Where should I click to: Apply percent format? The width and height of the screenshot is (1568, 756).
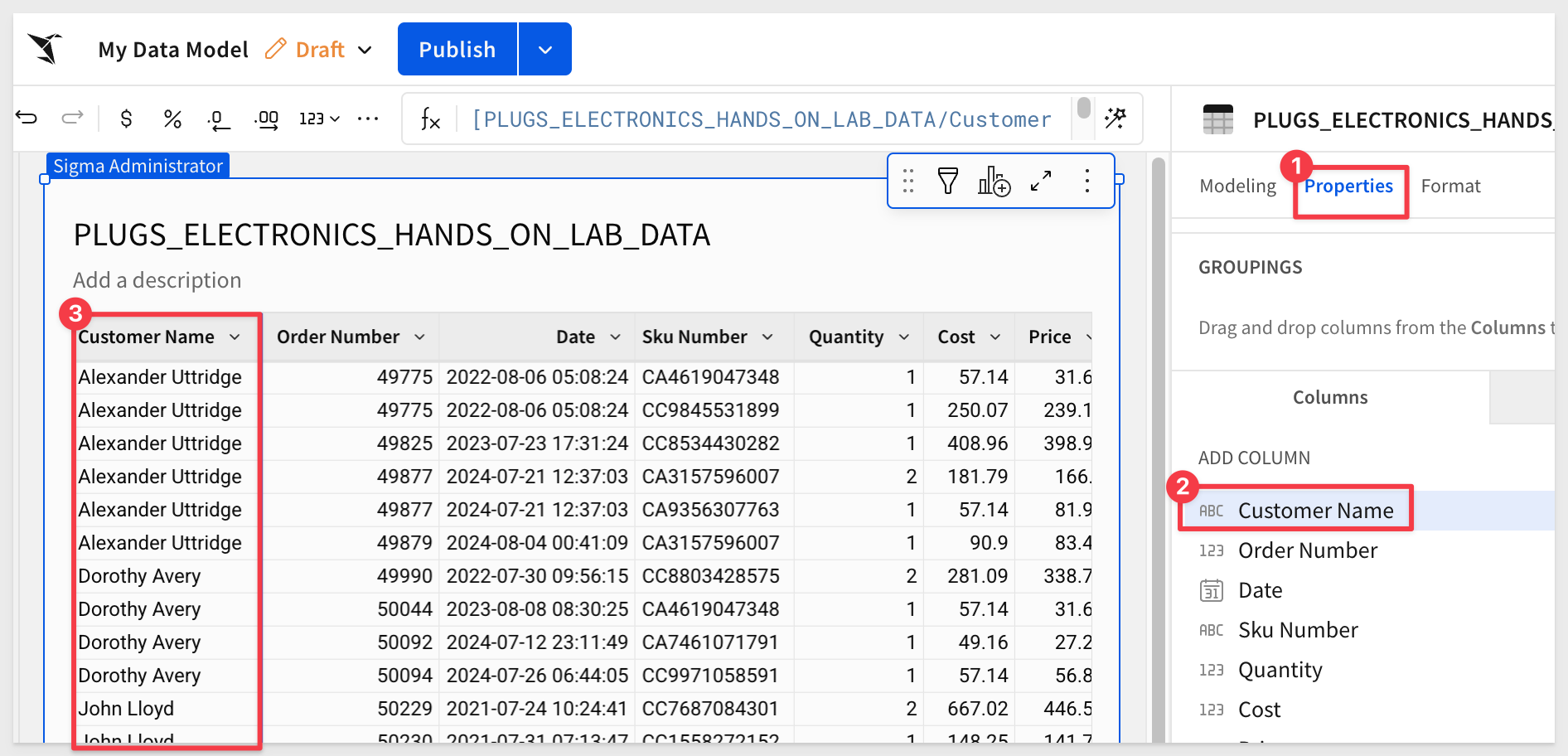172,119
